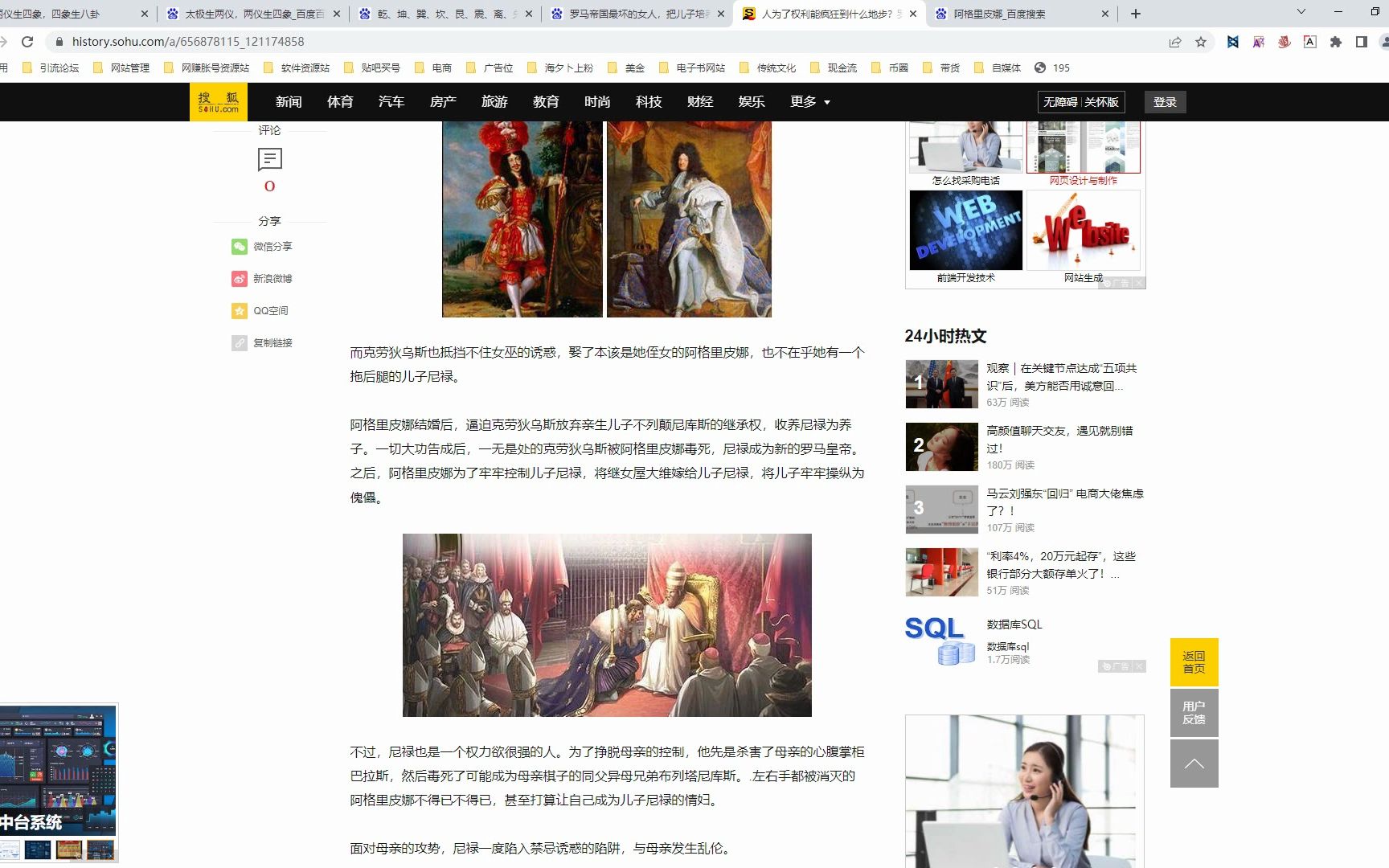
Task: Go to 旅游 section
Action: click(494, 102)
